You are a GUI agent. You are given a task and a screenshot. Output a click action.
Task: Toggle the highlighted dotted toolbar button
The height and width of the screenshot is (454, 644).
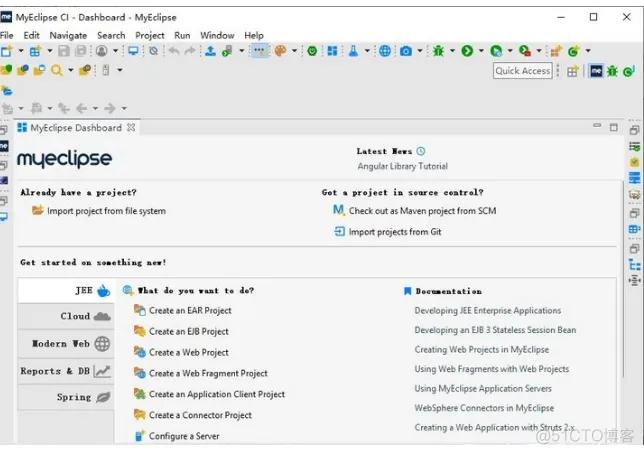tap(260, 51)
